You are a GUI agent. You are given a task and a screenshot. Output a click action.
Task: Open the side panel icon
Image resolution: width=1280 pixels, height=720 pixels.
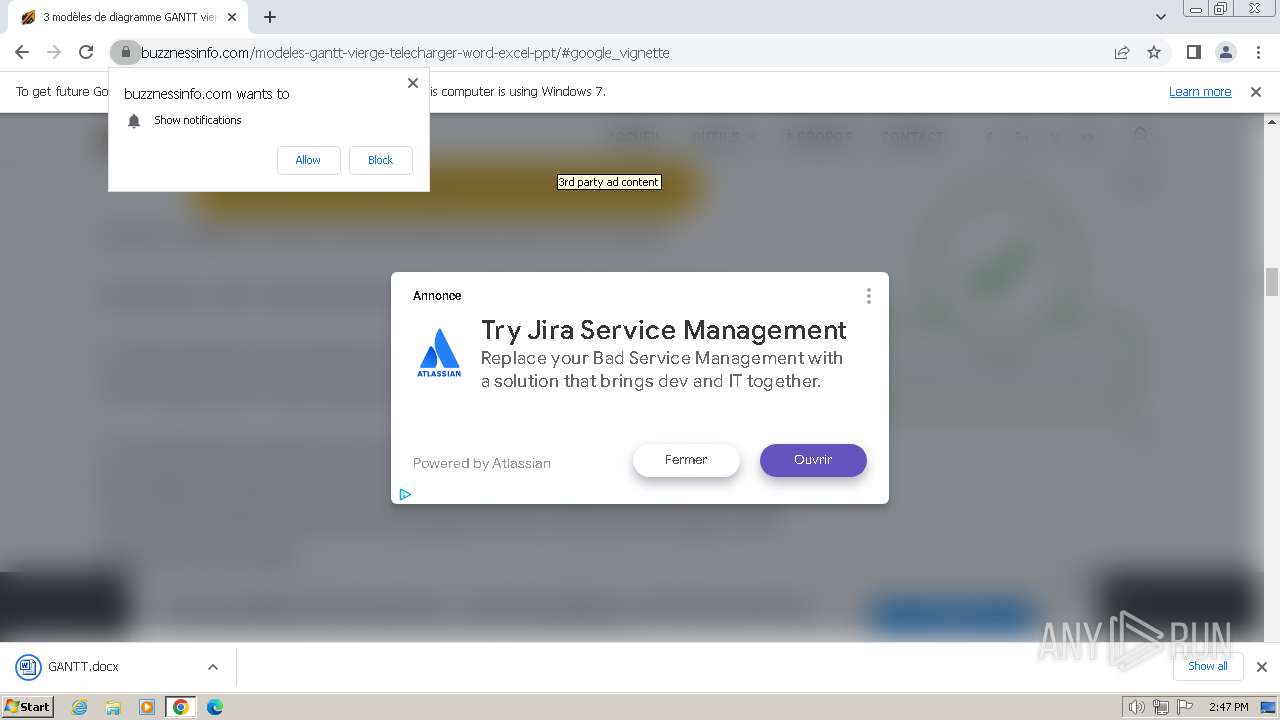point(1194,52)
